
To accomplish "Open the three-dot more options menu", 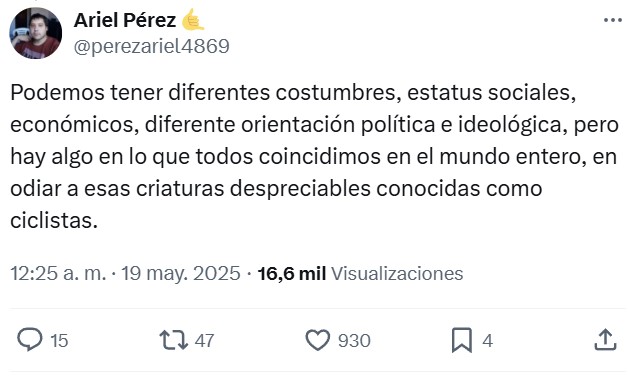I will pos(613,20).
